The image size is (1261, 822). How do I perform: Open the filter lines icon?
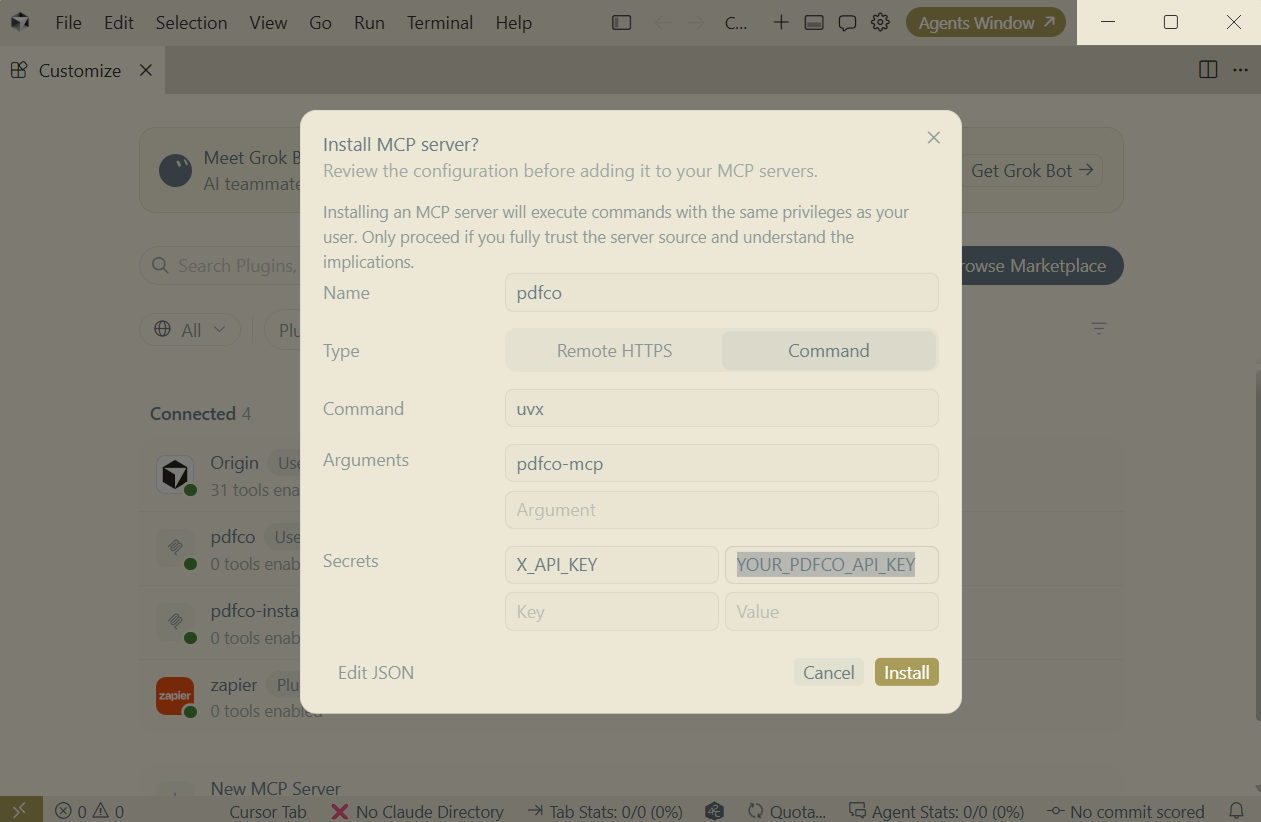(1099, 329)
